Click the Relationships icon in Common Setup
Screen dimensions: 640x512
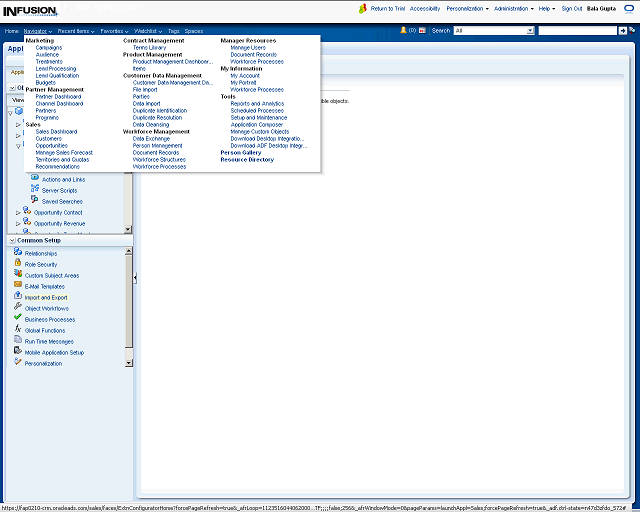[x=18, y=253]
